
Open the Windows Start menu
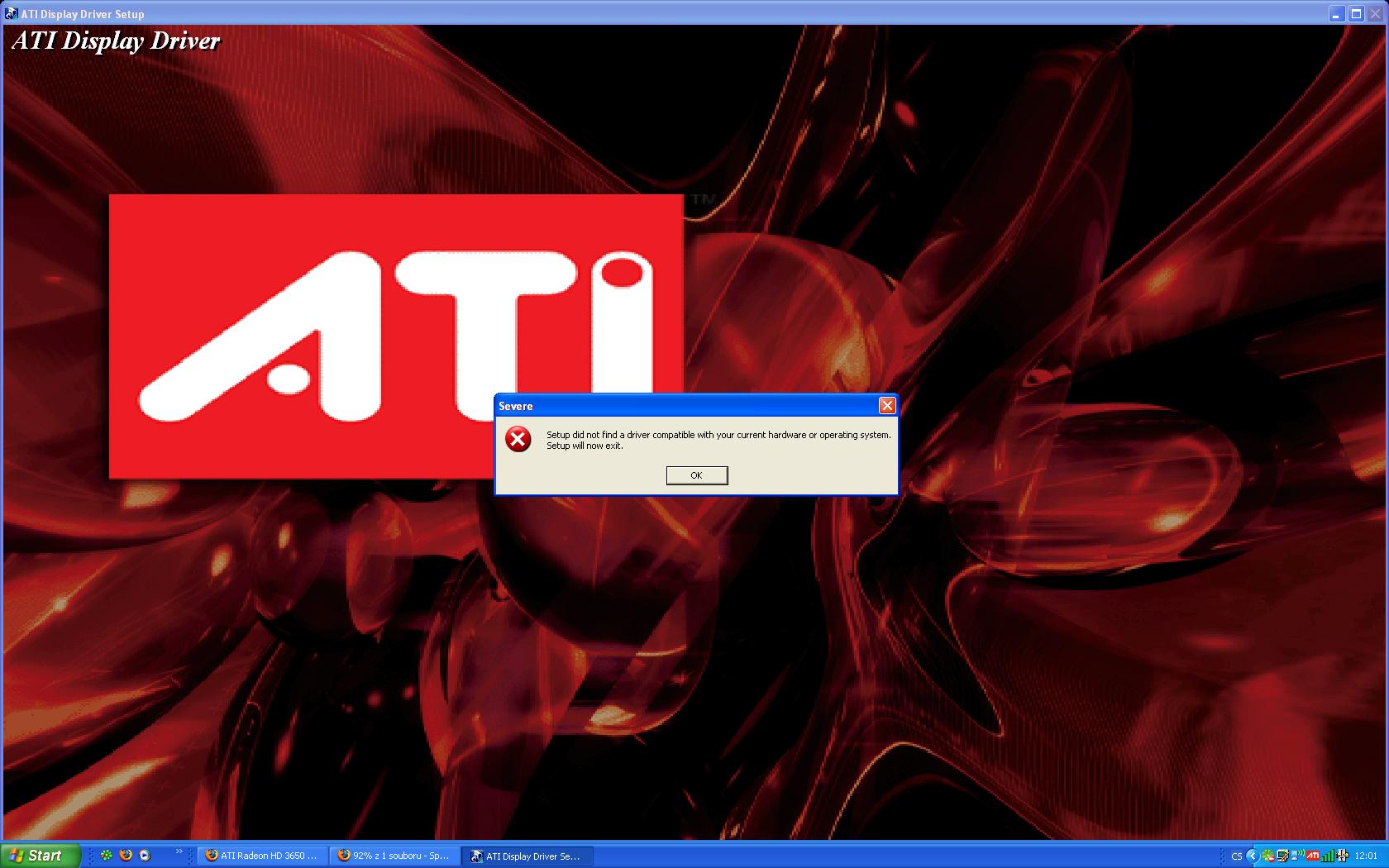pos(41,856)
